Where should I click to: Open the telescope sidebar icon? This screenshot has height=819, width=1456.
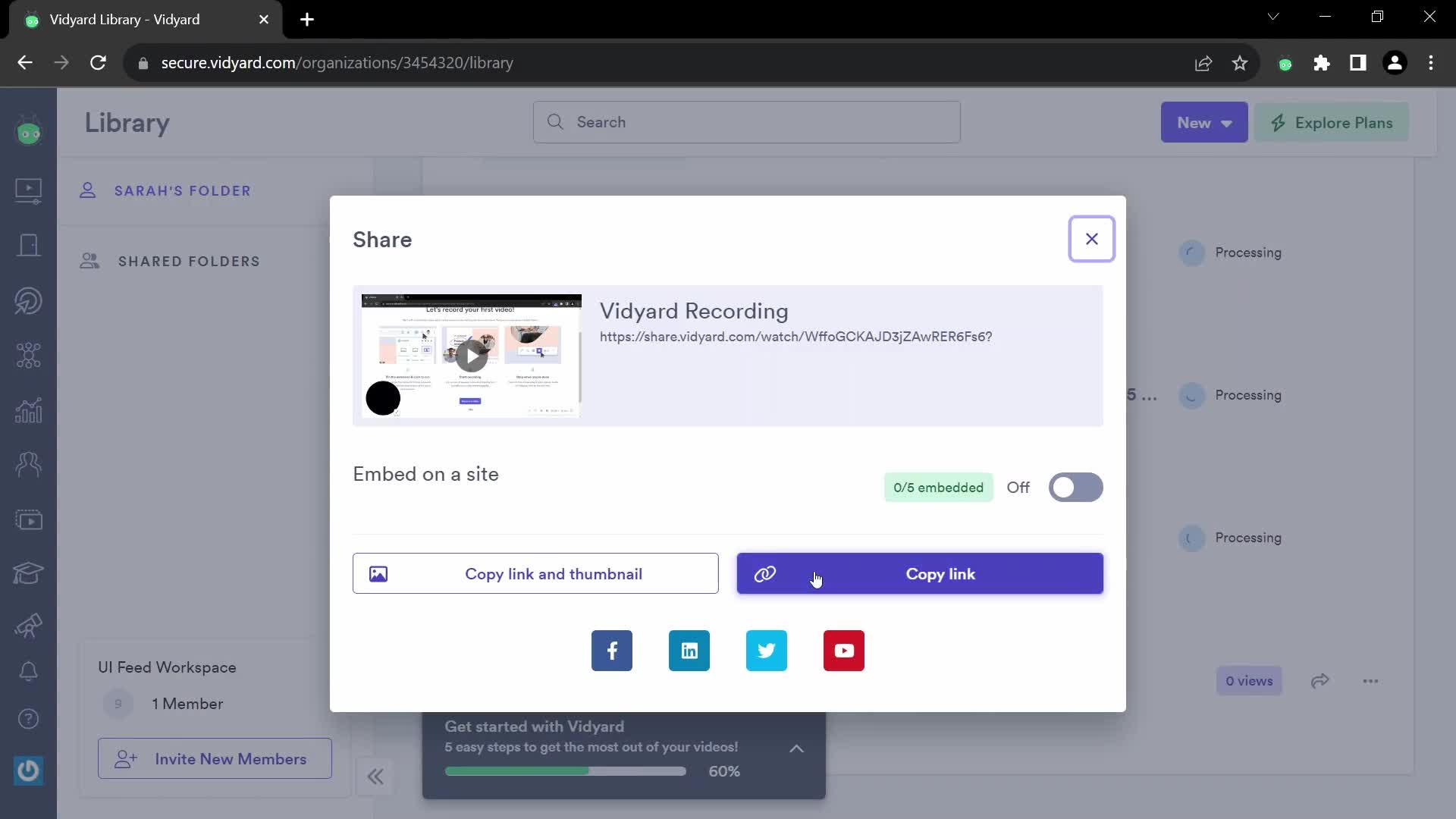coord(29,626)
